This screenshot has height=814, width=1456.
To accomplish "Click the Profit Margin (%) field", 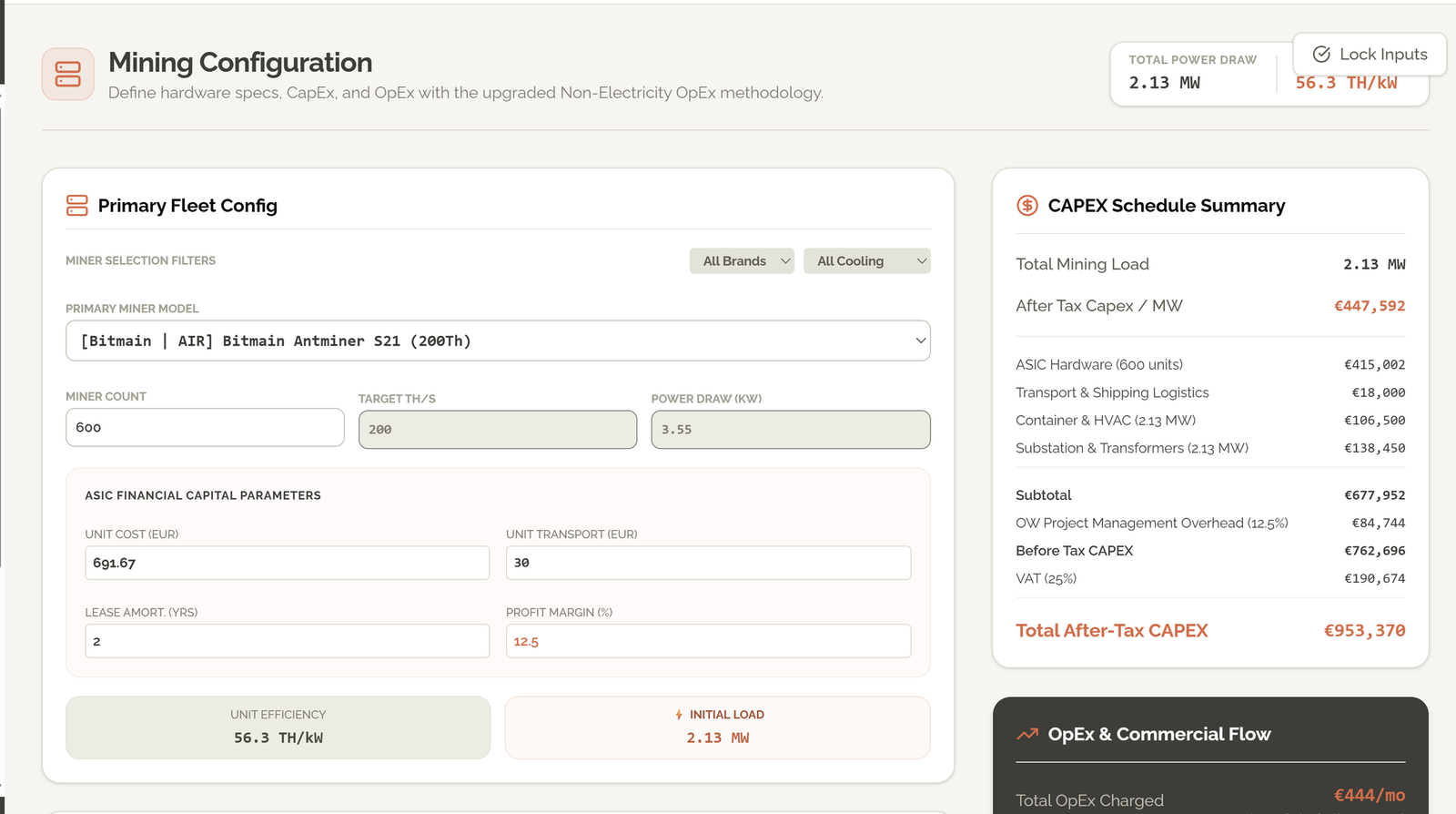I will [x=708, y=641].
